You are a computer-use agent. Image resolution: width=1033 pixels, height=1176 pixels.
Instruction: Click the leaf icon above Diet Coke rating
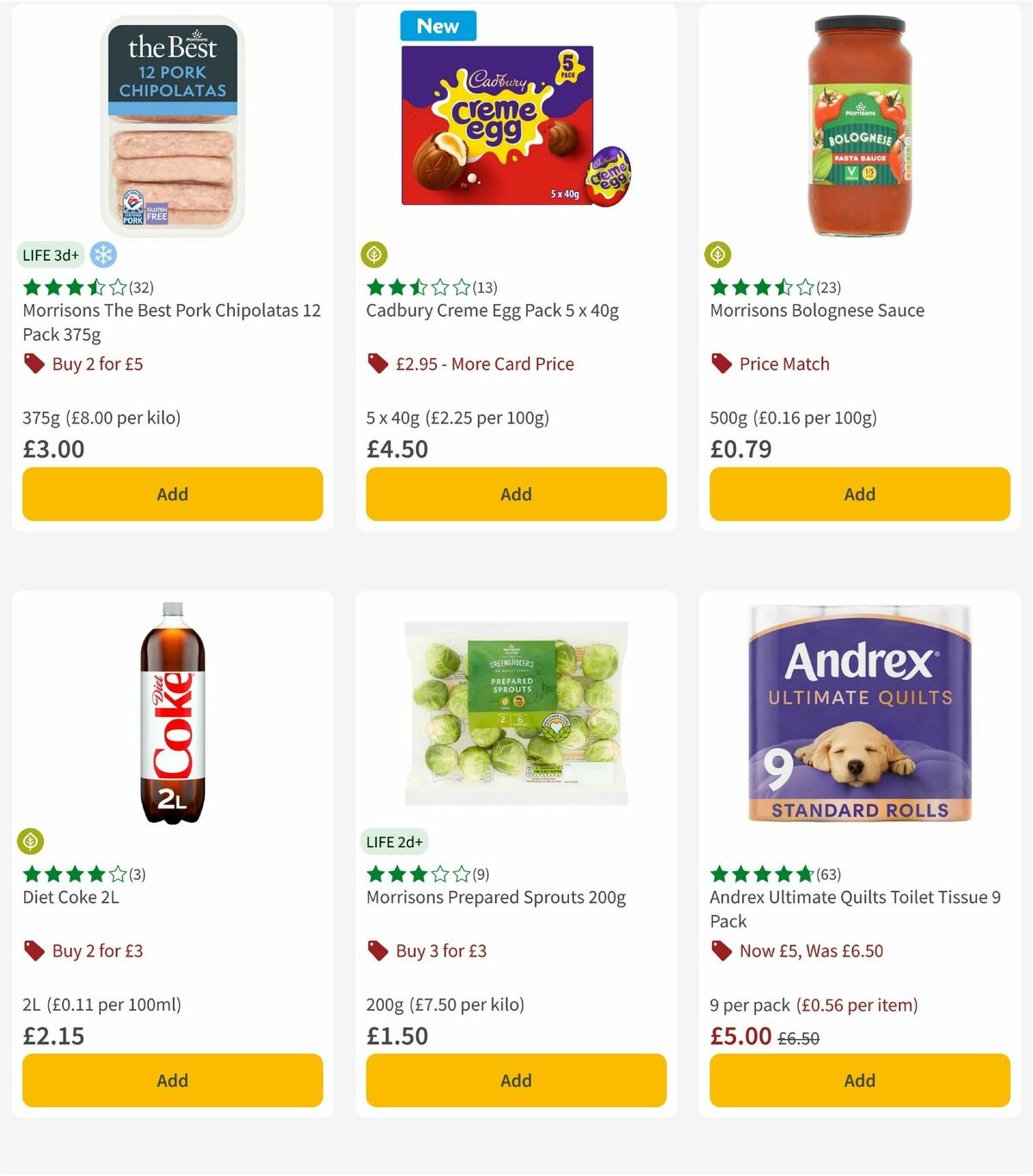point(30,841)
